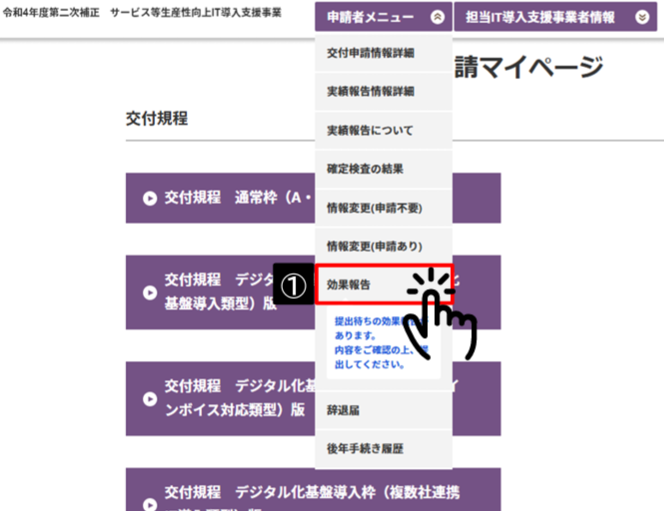Click 情報変更(申請あり) in the dropdown

coord(375,246)
